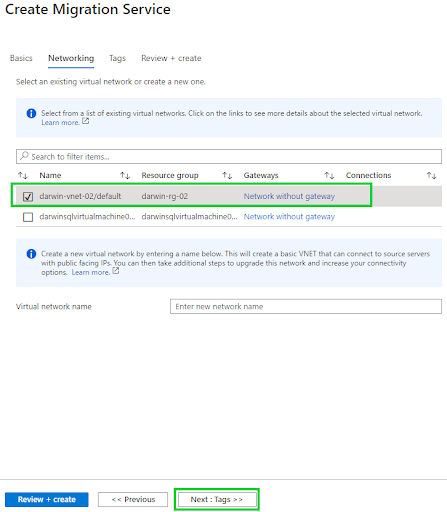The height and width of the screenshot is (512, 447).
Task: Click Next : Tags >> button
Action: pos(217,499)
